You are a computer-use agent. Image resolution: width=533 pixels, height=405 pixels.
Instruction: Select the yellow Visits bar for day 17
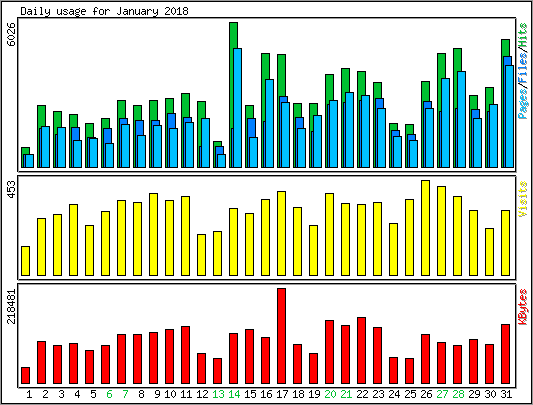tap(281, 233)
